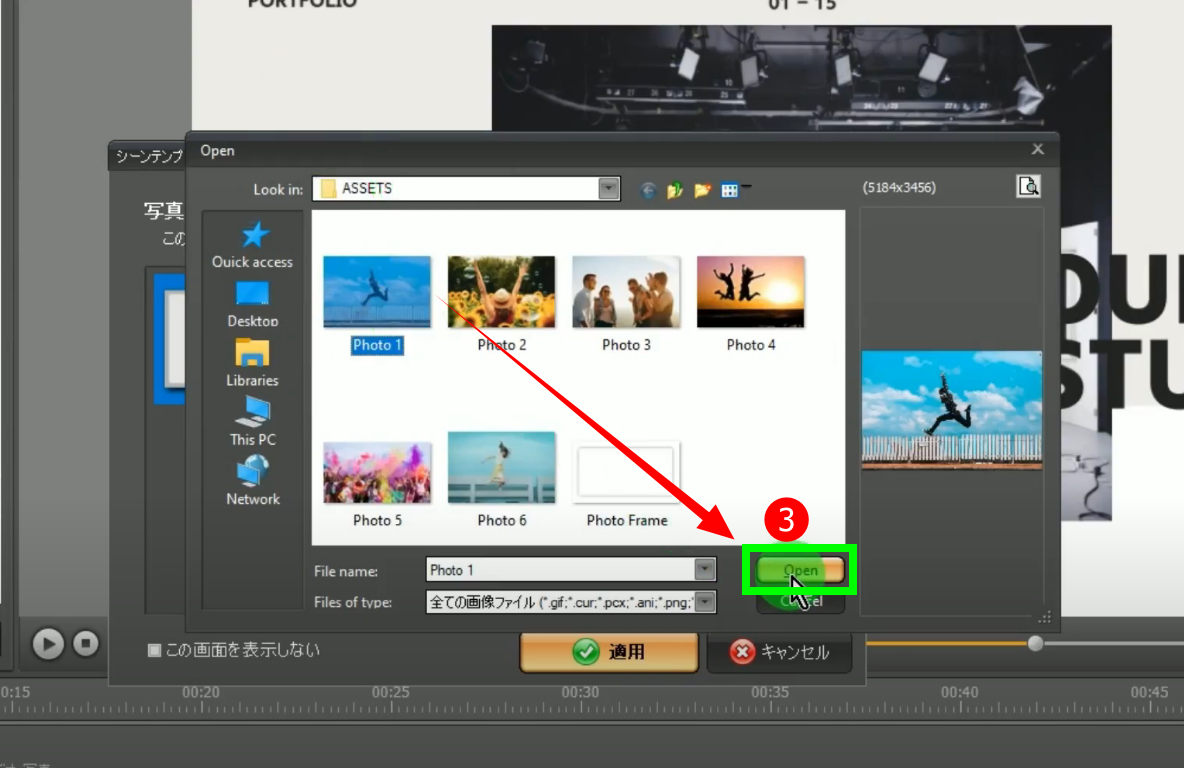Image resolution: width=1184 pixels, height=768 pixels.
Task: Open Desktop in the places sidebar
Action: point(252,304)
